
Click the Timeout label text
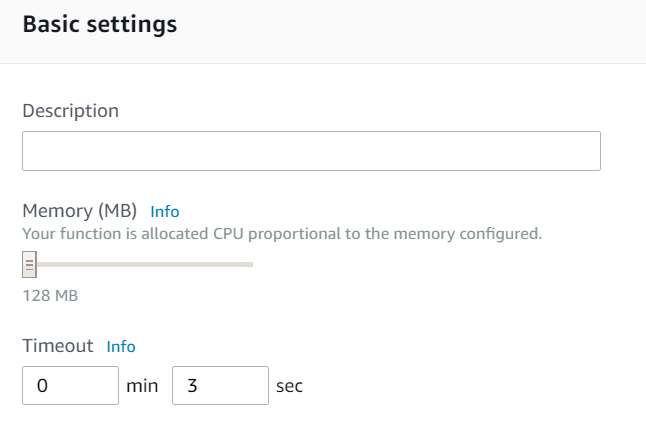[58, 346]
